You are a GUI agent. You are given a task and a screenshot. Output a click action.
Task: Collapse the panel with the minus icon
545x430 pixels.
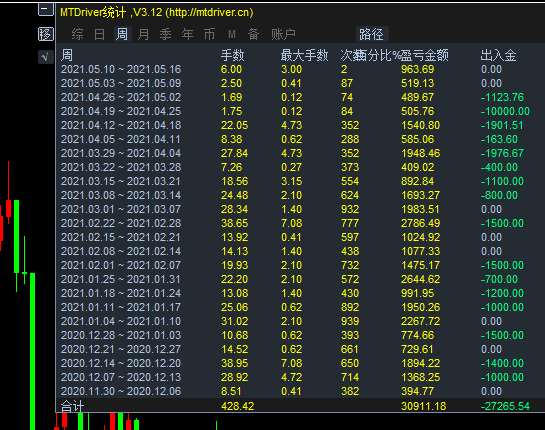tap(46, 9)
